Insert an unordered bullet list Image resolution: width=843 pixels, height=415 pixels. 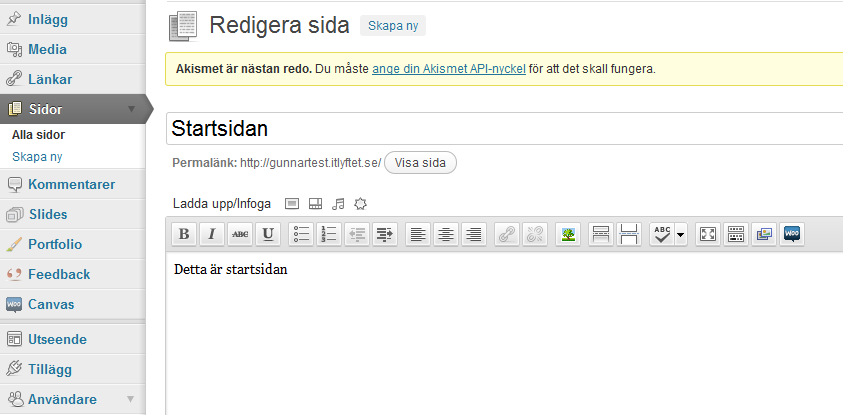pyautogui.click(x=301, y=234)
